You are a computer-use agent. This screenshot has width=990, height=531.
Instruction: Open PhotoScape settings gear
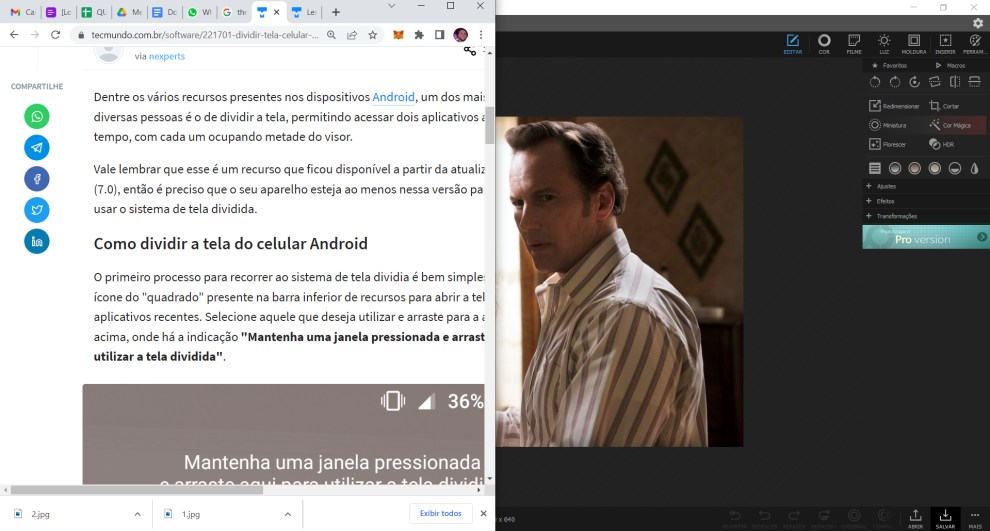[x=977, y=23]
